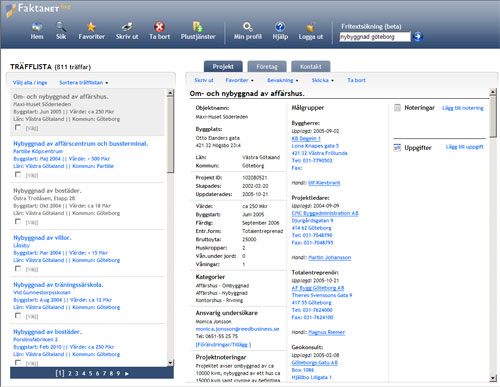Click Logga ut padlock icon
The image size is (500, 387).
(x=310, y=27)
